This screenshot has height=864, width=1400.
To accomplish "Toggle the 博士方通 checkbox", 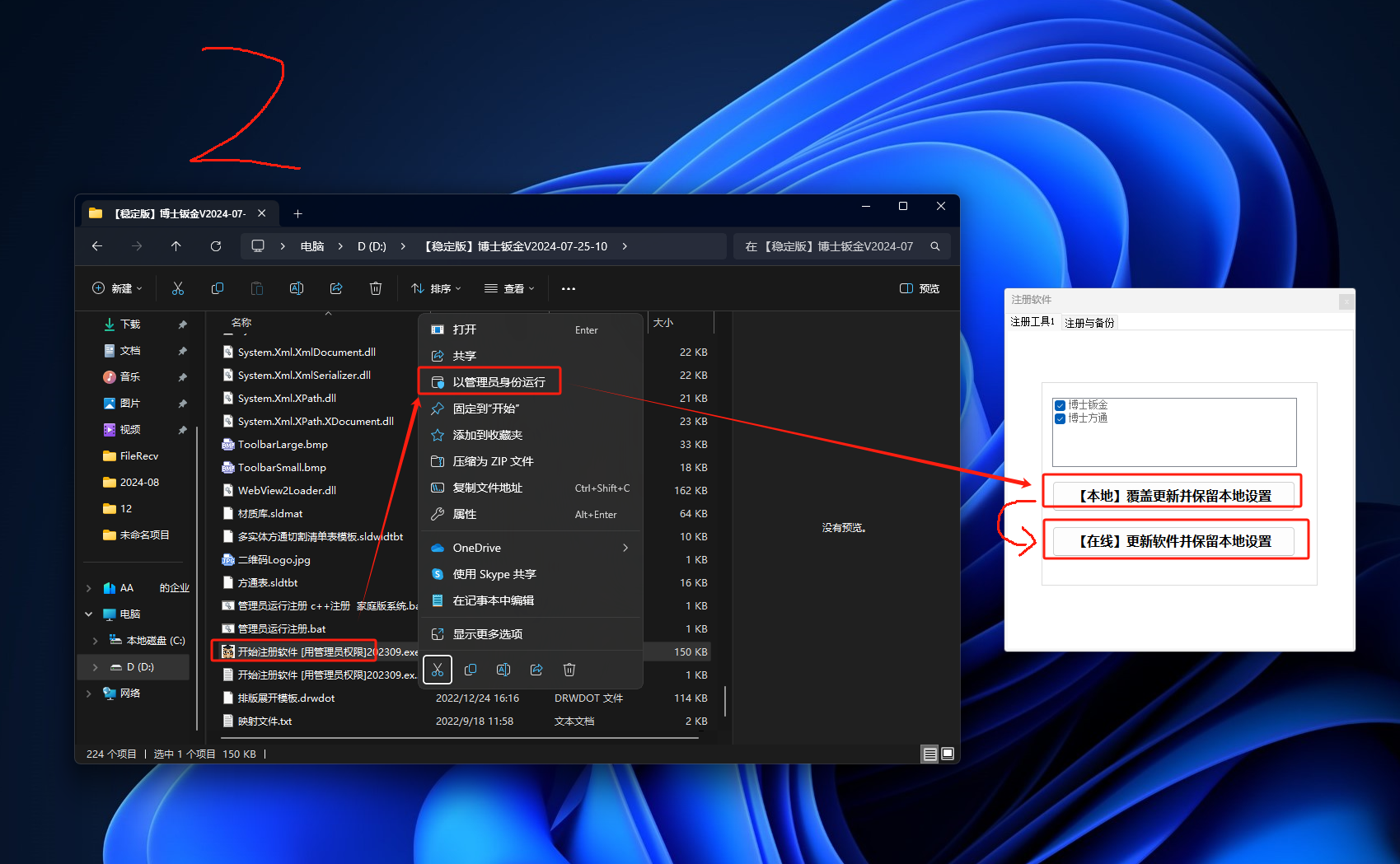I will click(1060, 418).
